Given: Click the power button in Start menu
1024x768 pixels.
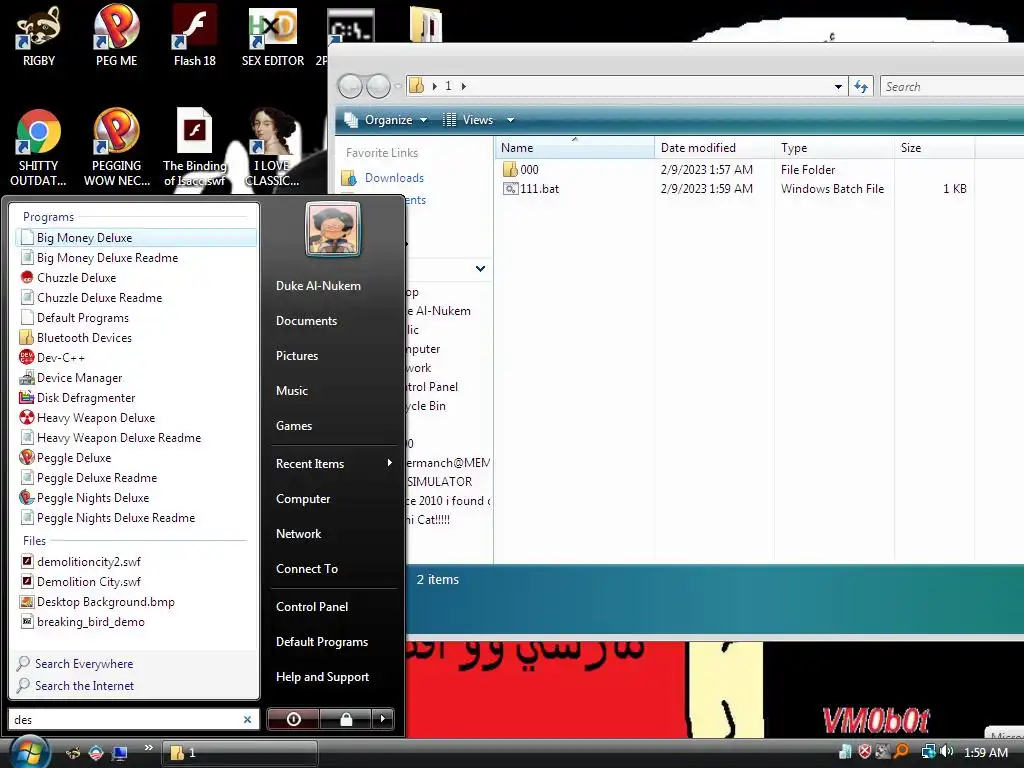Looking at the screenshot, I should [x=294, y=719].
